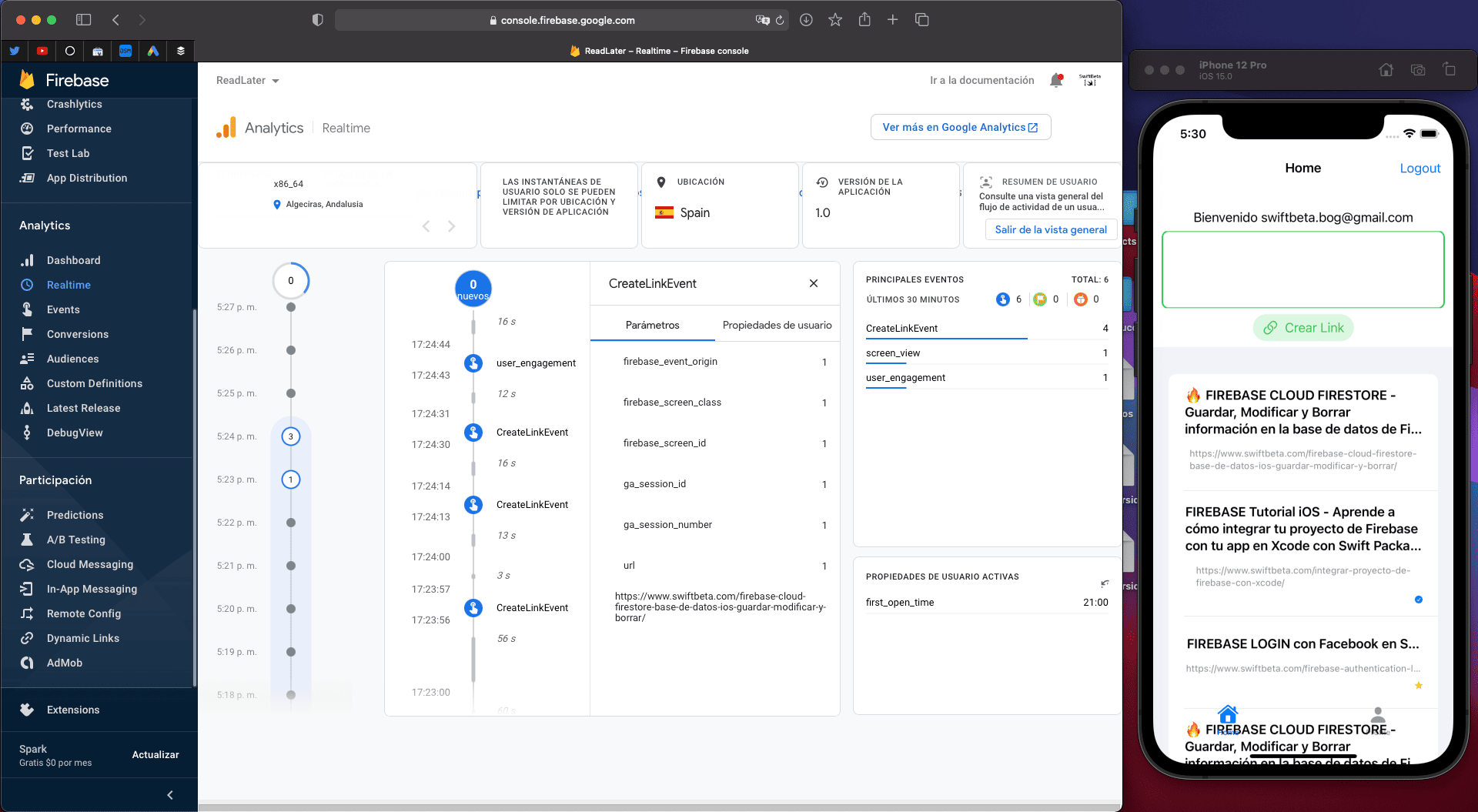Go to Conversions in sidebar
1478x812 pixels.
pos(78,334)
